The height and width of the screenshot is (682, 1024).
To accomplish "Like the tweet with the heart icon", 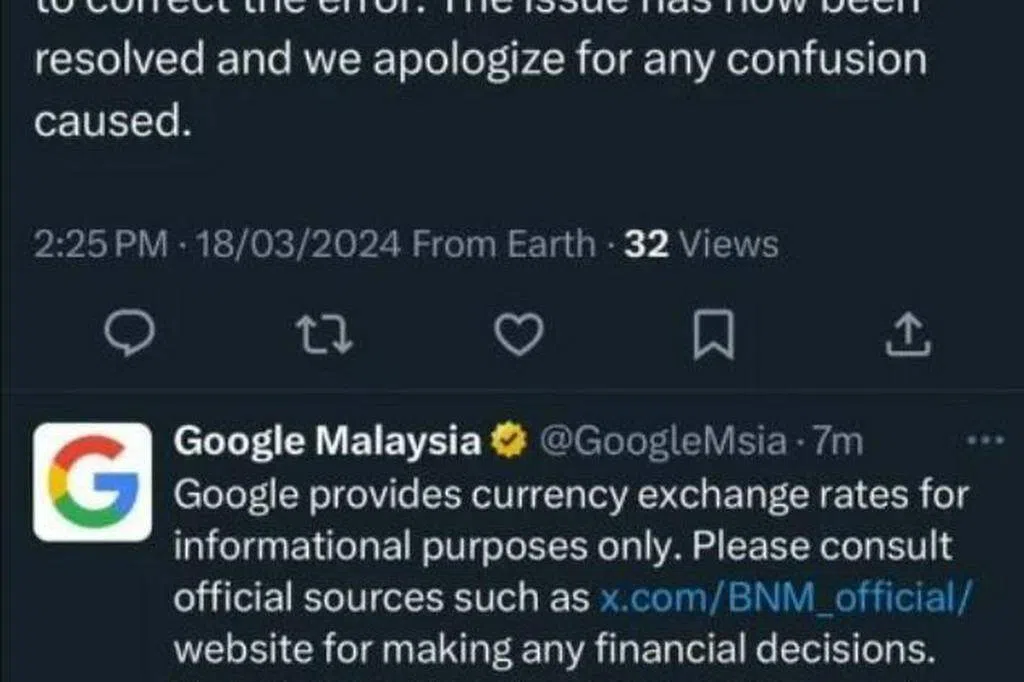I will 519,334.
